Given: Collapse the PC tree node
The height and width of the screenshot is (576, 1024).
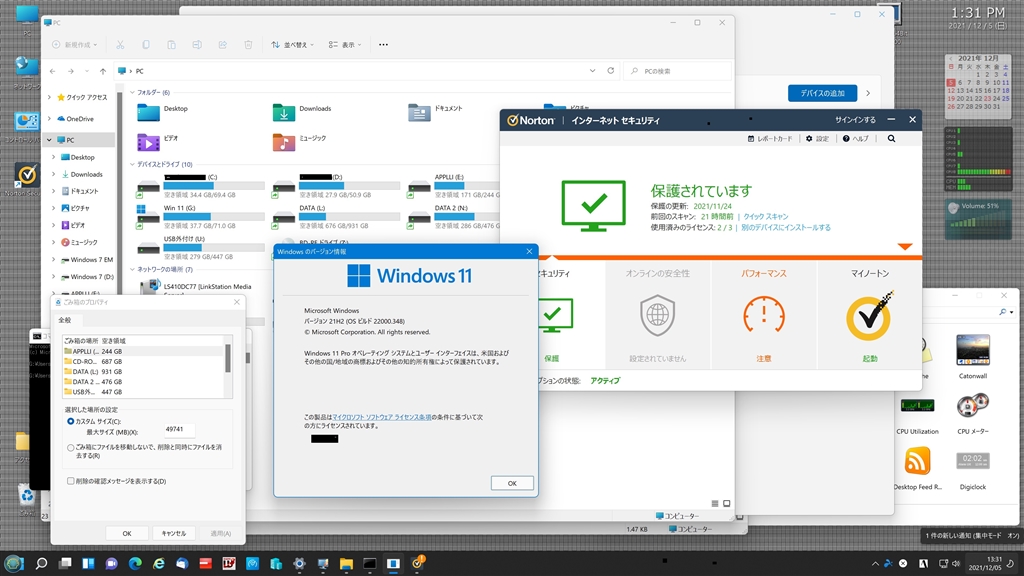Looking at the screenshot, I should 50,140.
